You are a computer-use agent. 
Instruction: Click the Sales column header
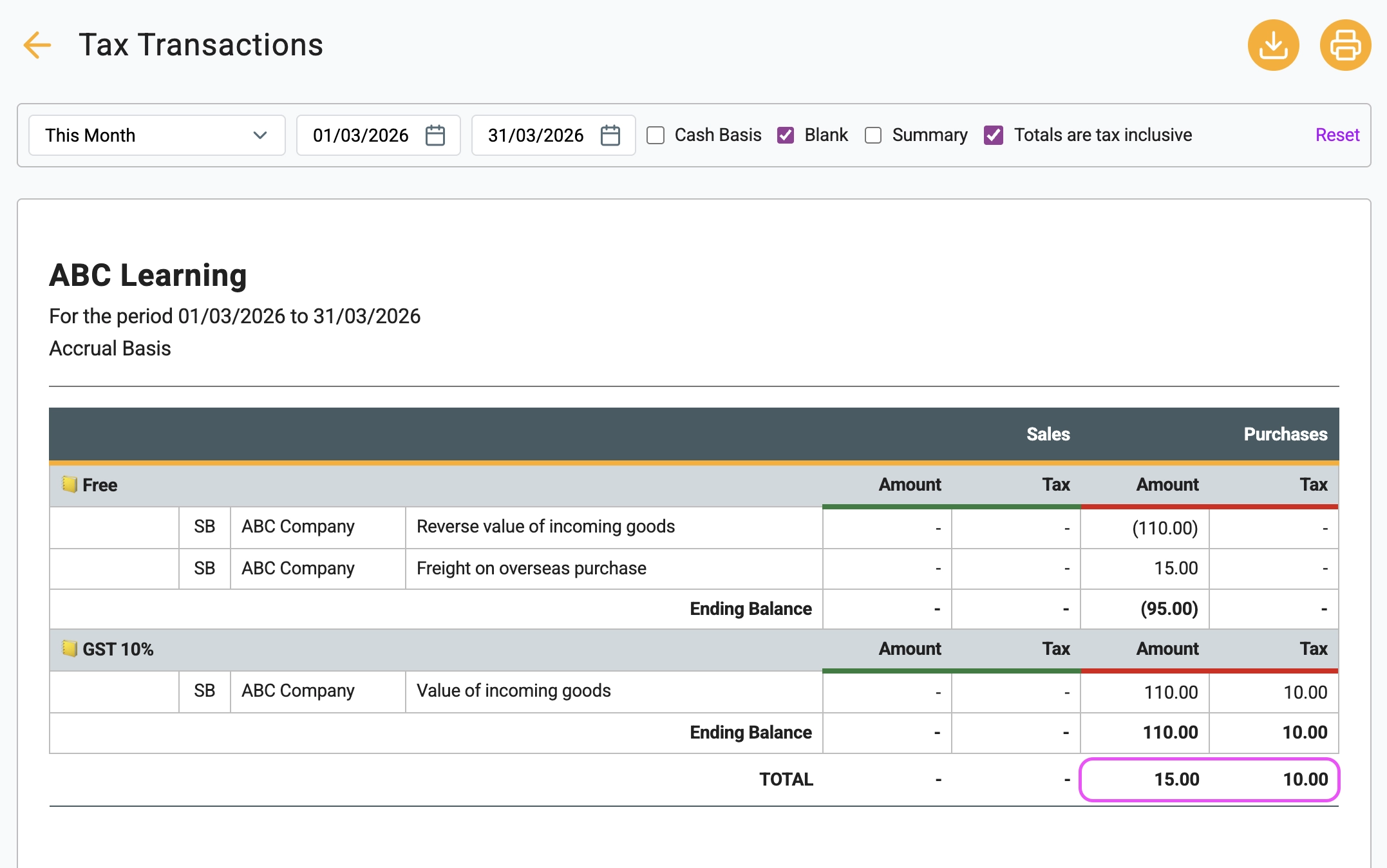[1048, 434]
